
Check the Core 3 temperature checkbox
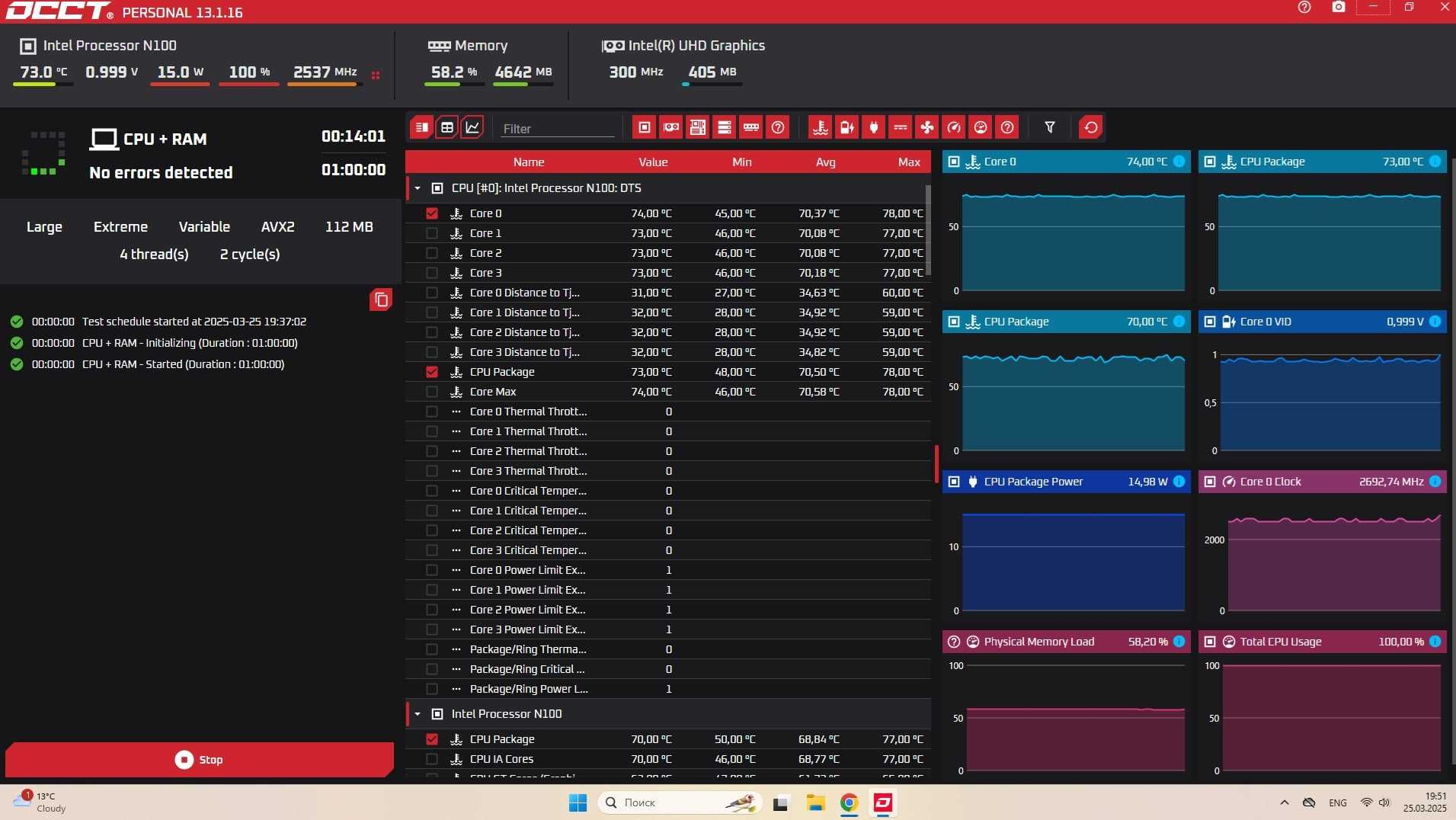point(432,273)
